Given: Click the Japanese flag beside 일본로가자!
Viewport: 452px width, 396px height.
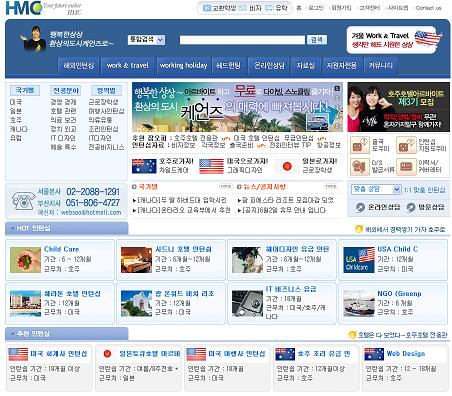Looking at the screenshot, I should (287, 166).
